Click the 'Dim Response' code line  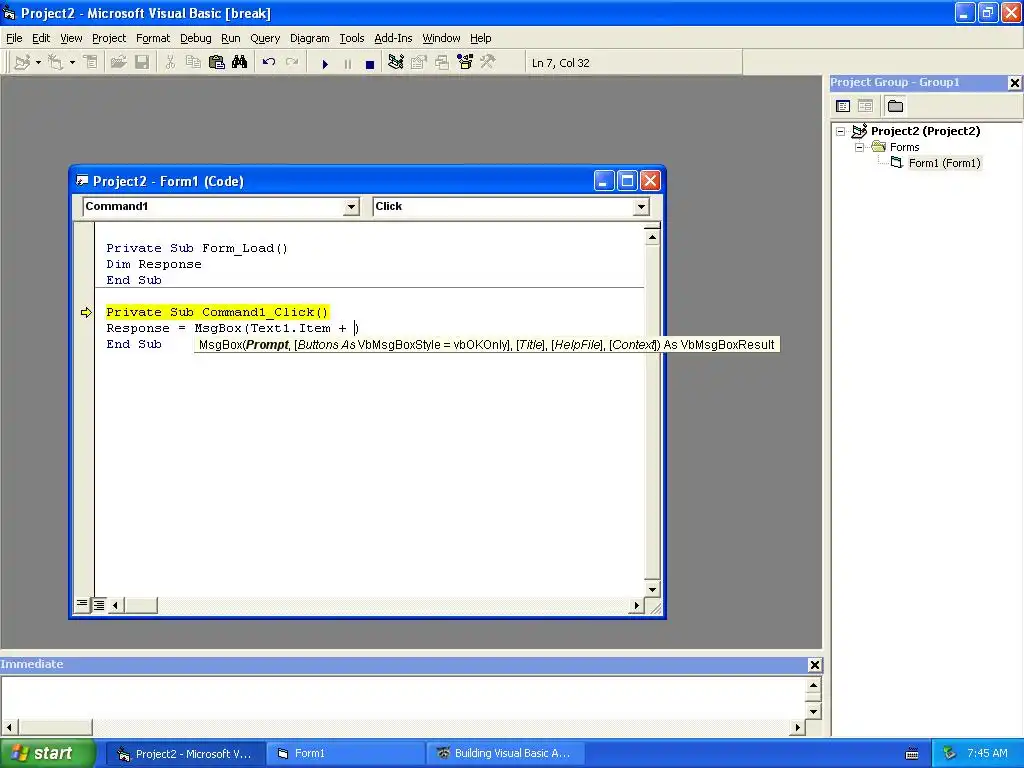pos(154,264)
